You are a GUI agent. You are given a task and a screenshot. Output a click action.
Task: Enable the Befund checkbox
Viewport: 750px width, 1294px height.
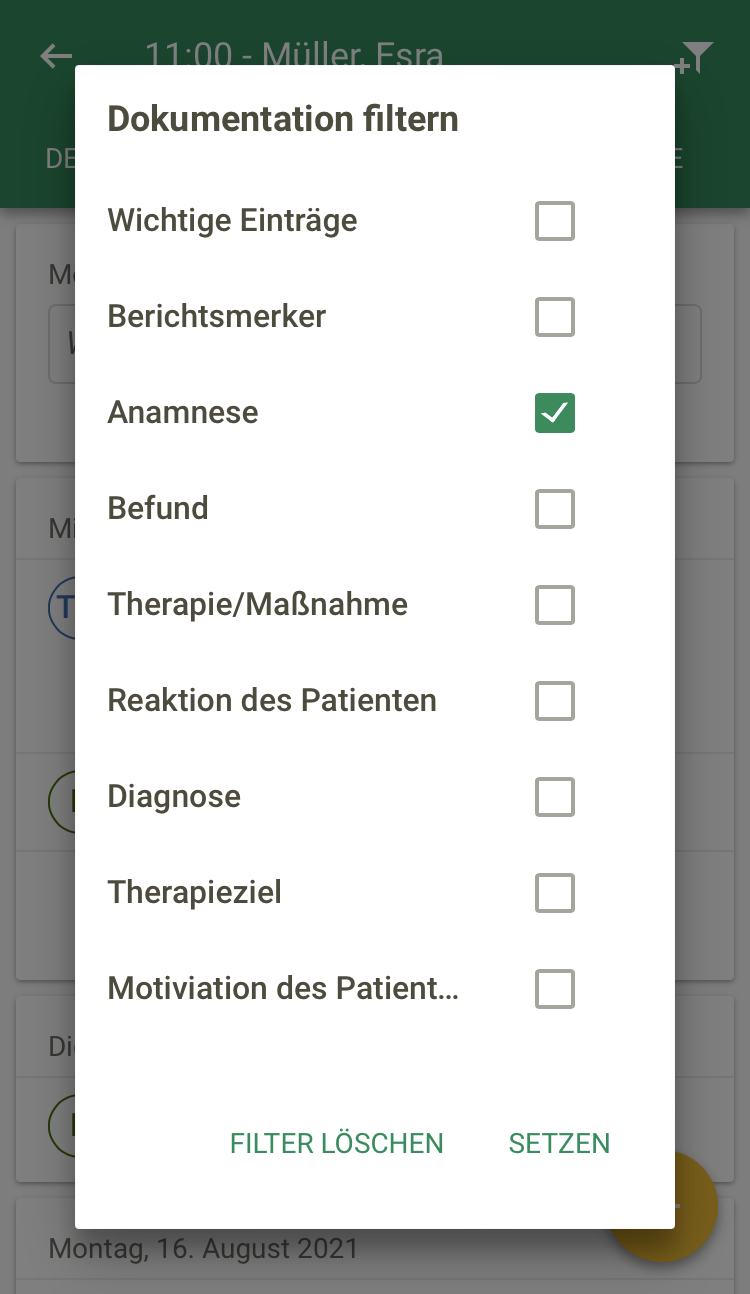point(554,509)
